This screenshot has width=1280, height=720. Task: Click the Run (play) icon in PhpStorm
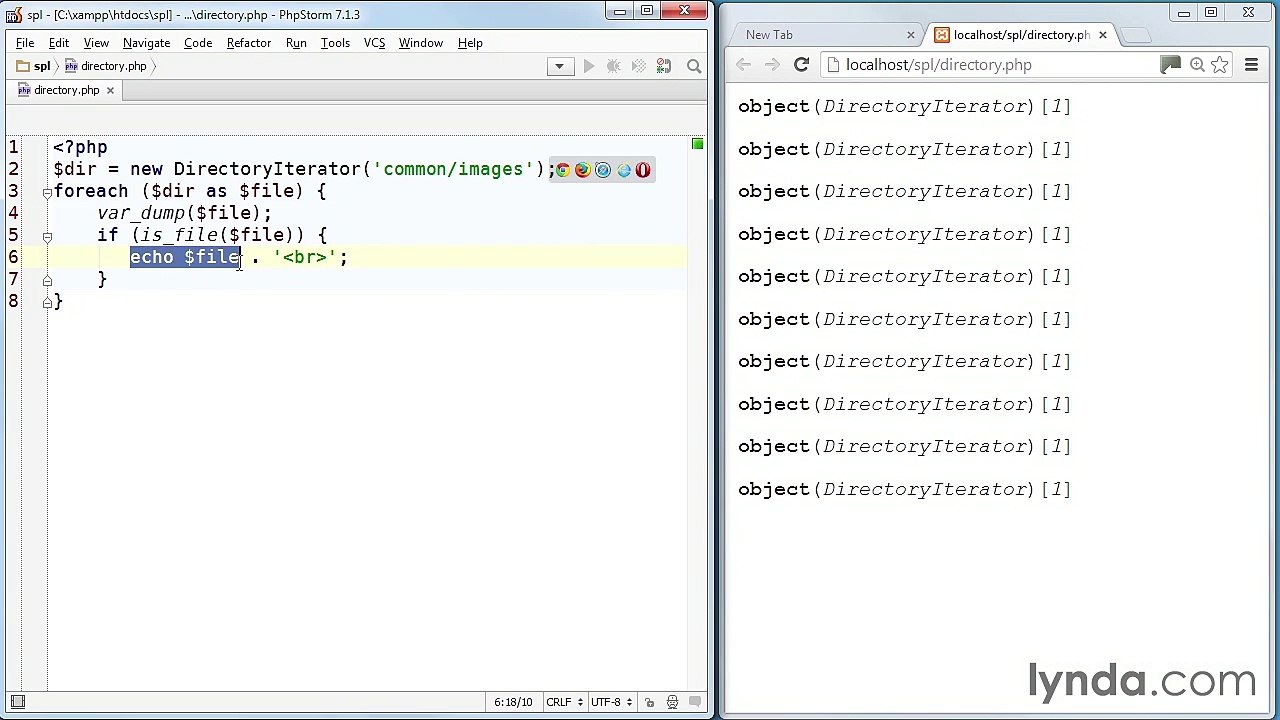click(589, 66)
